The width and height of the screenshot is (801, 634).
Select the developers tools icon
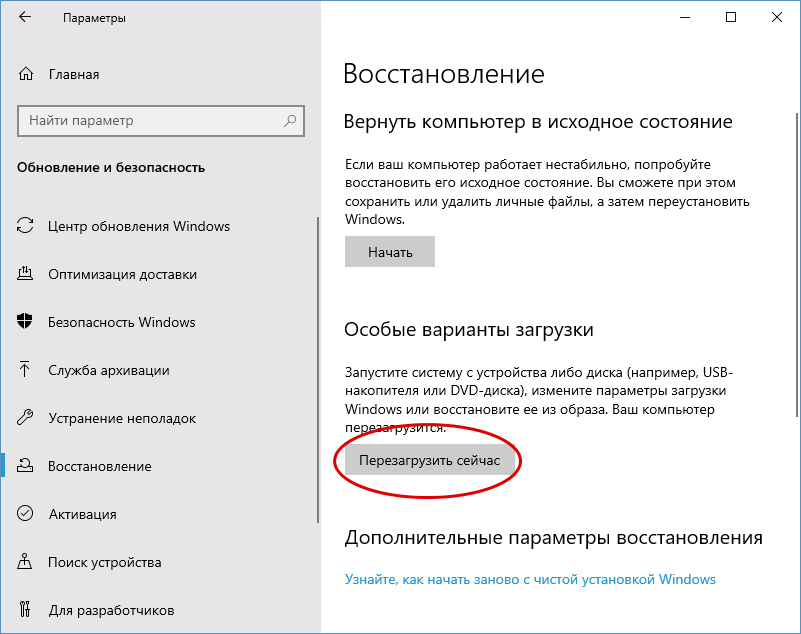tap(25, 609)
